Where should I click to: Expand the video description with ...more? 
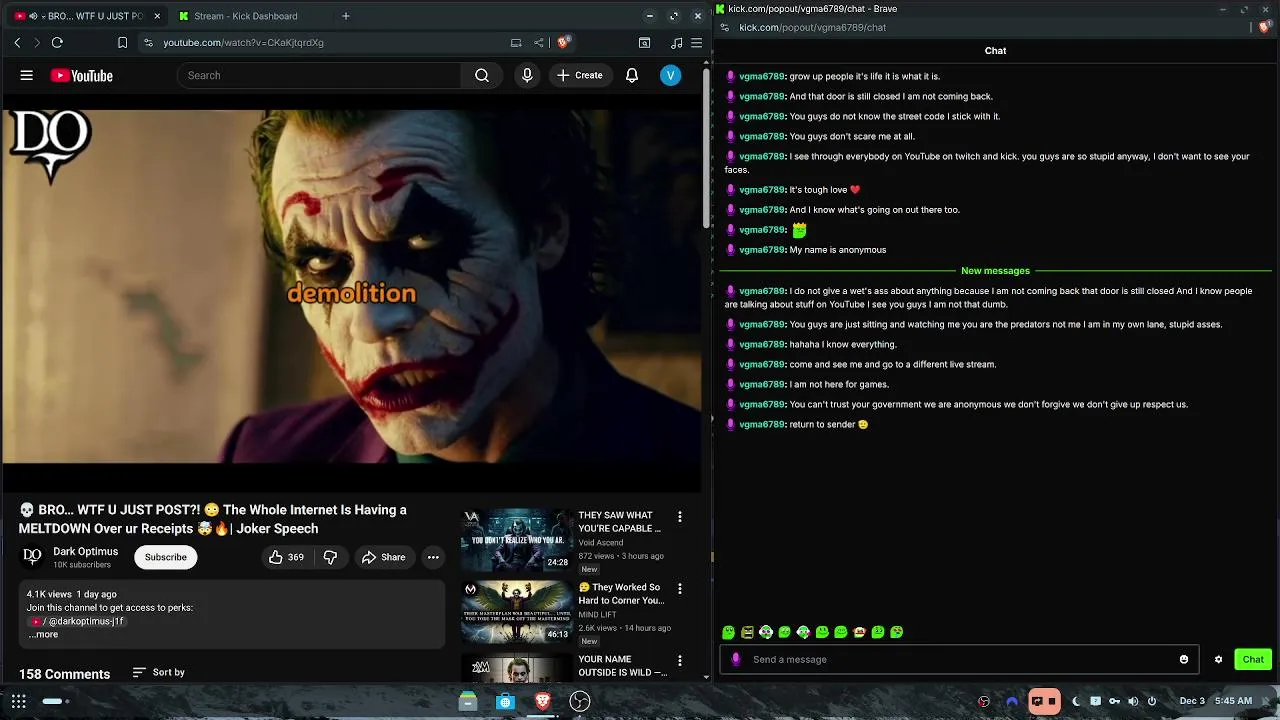coord(46,634)
